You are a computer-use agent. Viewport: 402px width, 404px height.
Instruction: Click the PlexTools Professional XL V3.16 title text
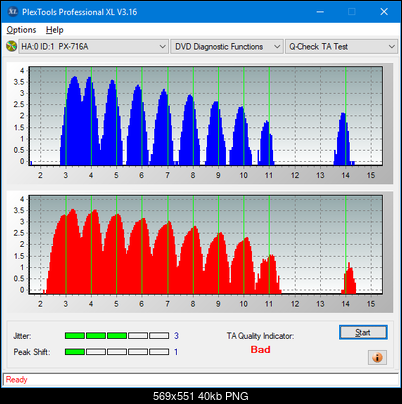(x=79, y=12)
